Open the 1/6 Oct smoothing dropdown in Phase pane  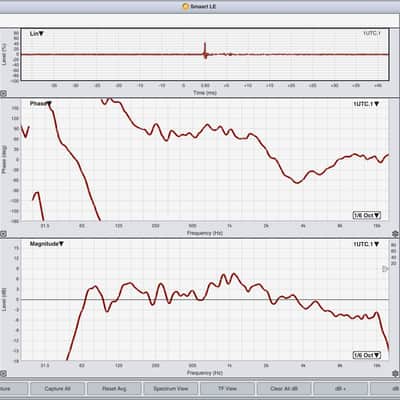367,215
